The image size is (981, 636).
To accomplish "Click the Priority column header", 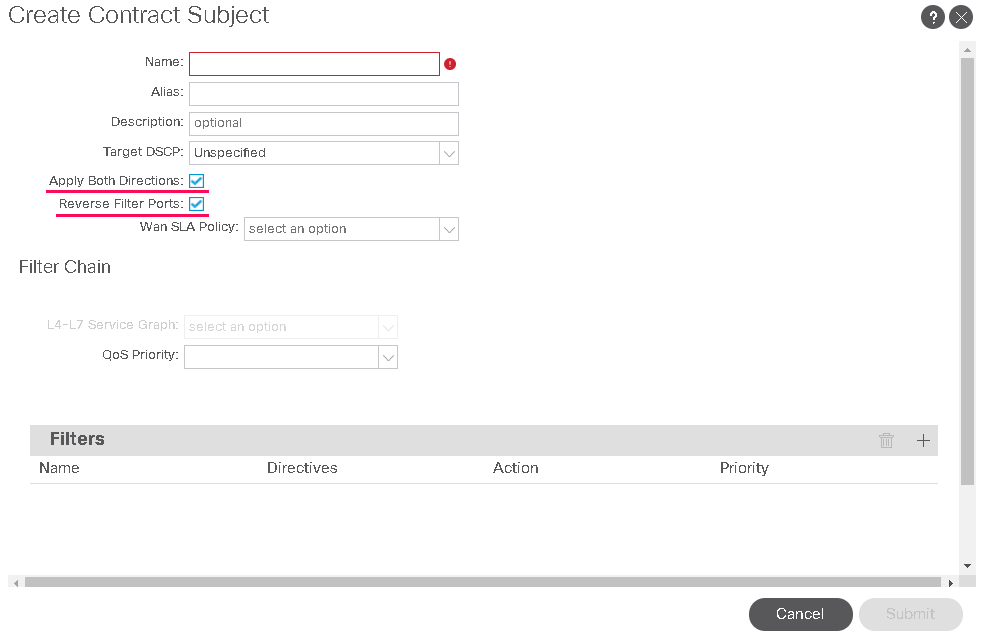I will [x=744, y=468].
